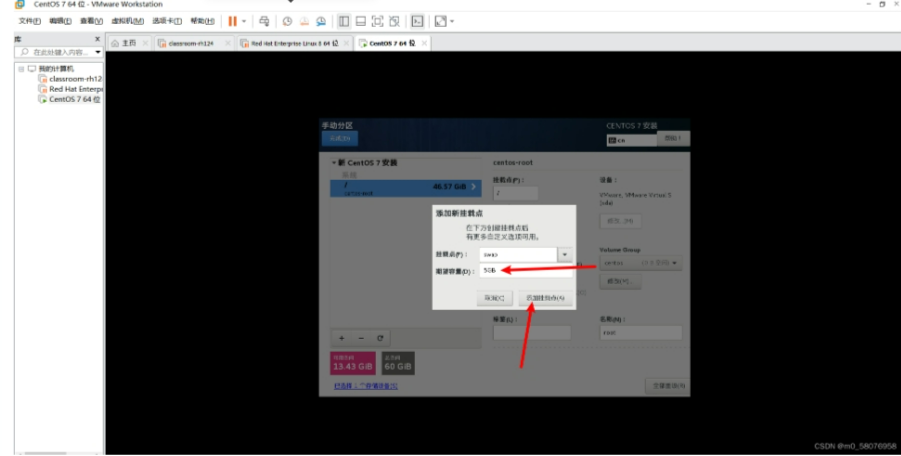Viewport: 901px width, 456px height.
Task: Open the 编辑(E) menu
Action: tap(60, 21)
